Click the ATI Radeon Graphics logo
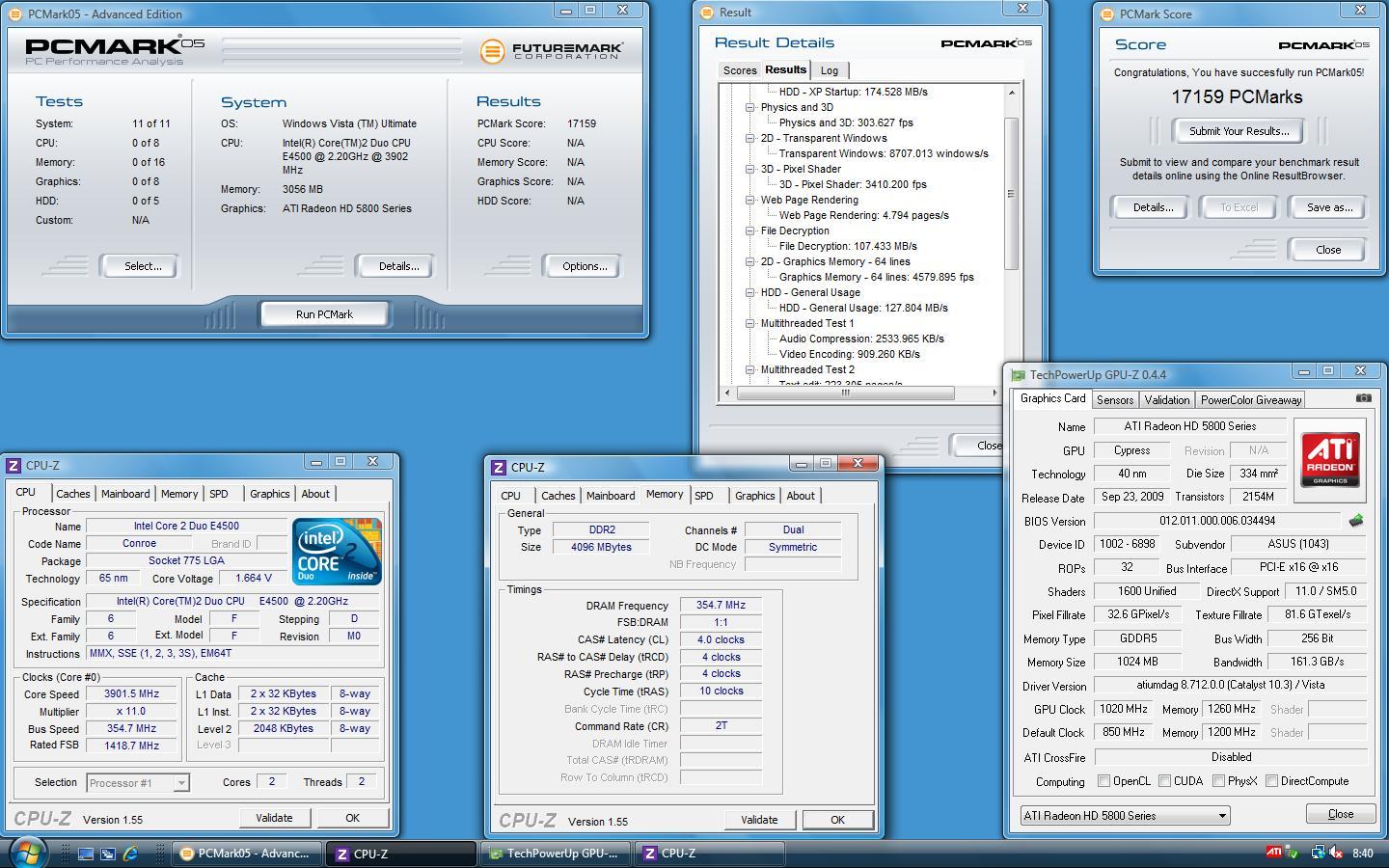This screenshot has width=1389, height=868. coord(1330,460)
